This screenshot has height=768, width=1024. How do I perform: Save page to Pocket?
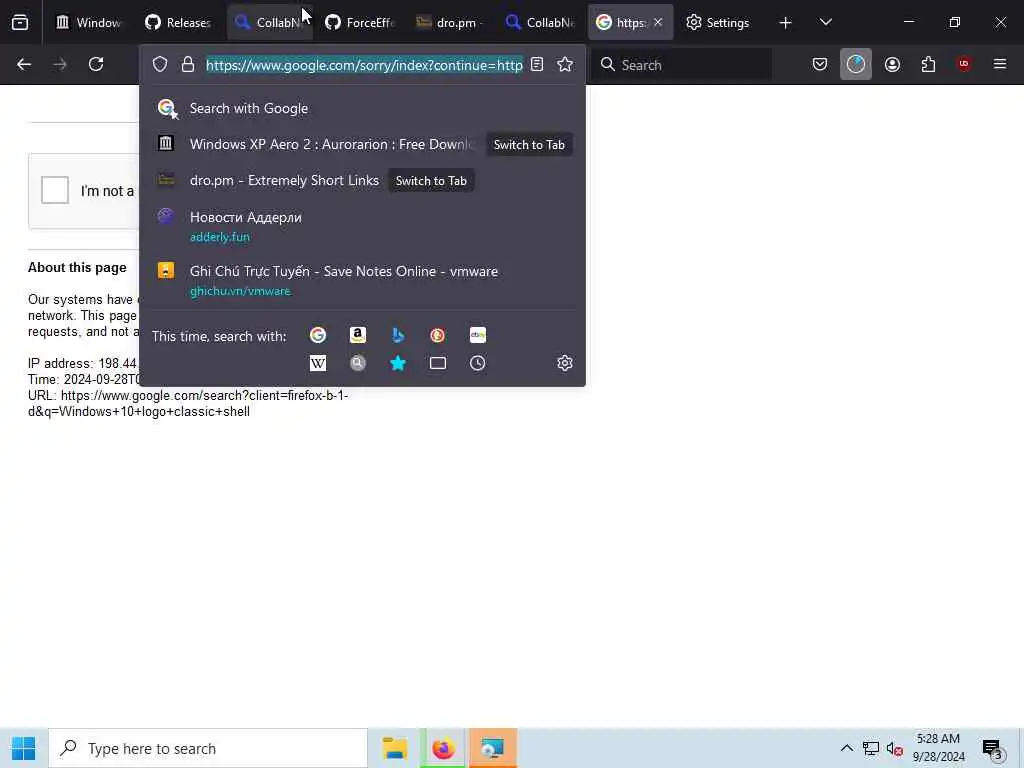click(x=820, y=64)
